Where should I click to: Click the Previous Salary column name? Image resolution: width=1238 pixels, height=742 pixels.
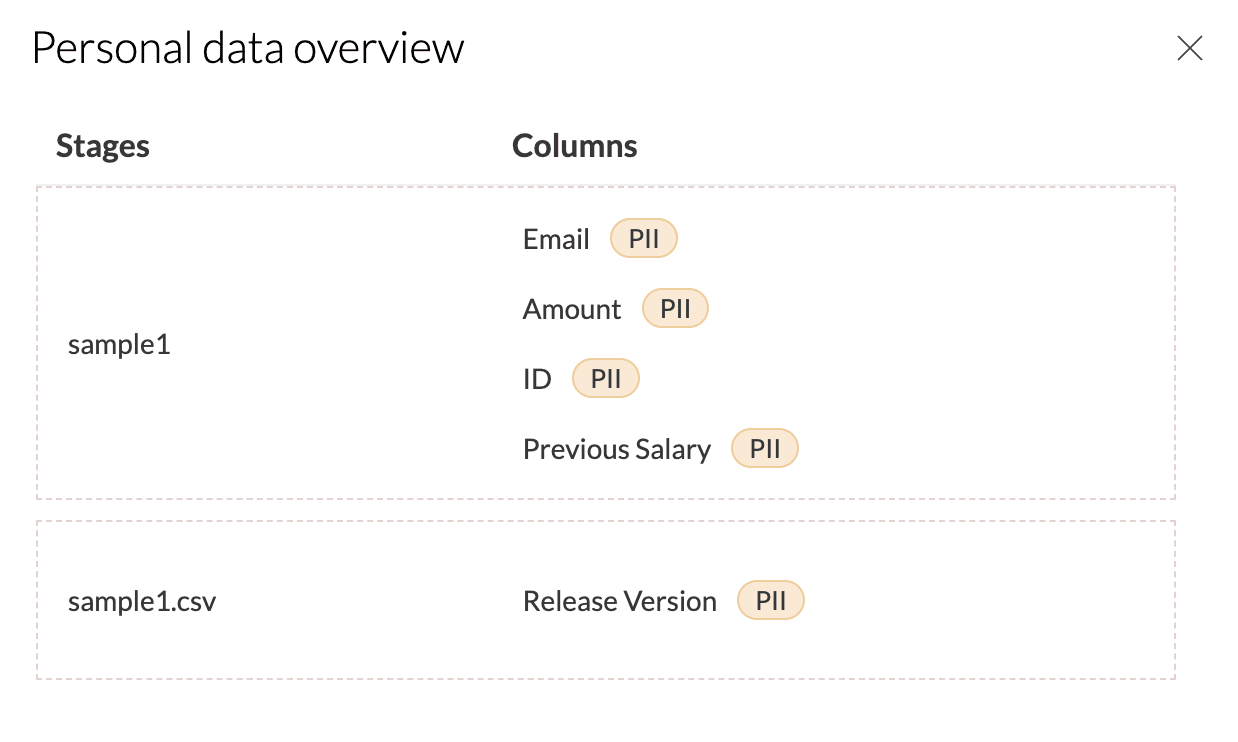[616, 450]
